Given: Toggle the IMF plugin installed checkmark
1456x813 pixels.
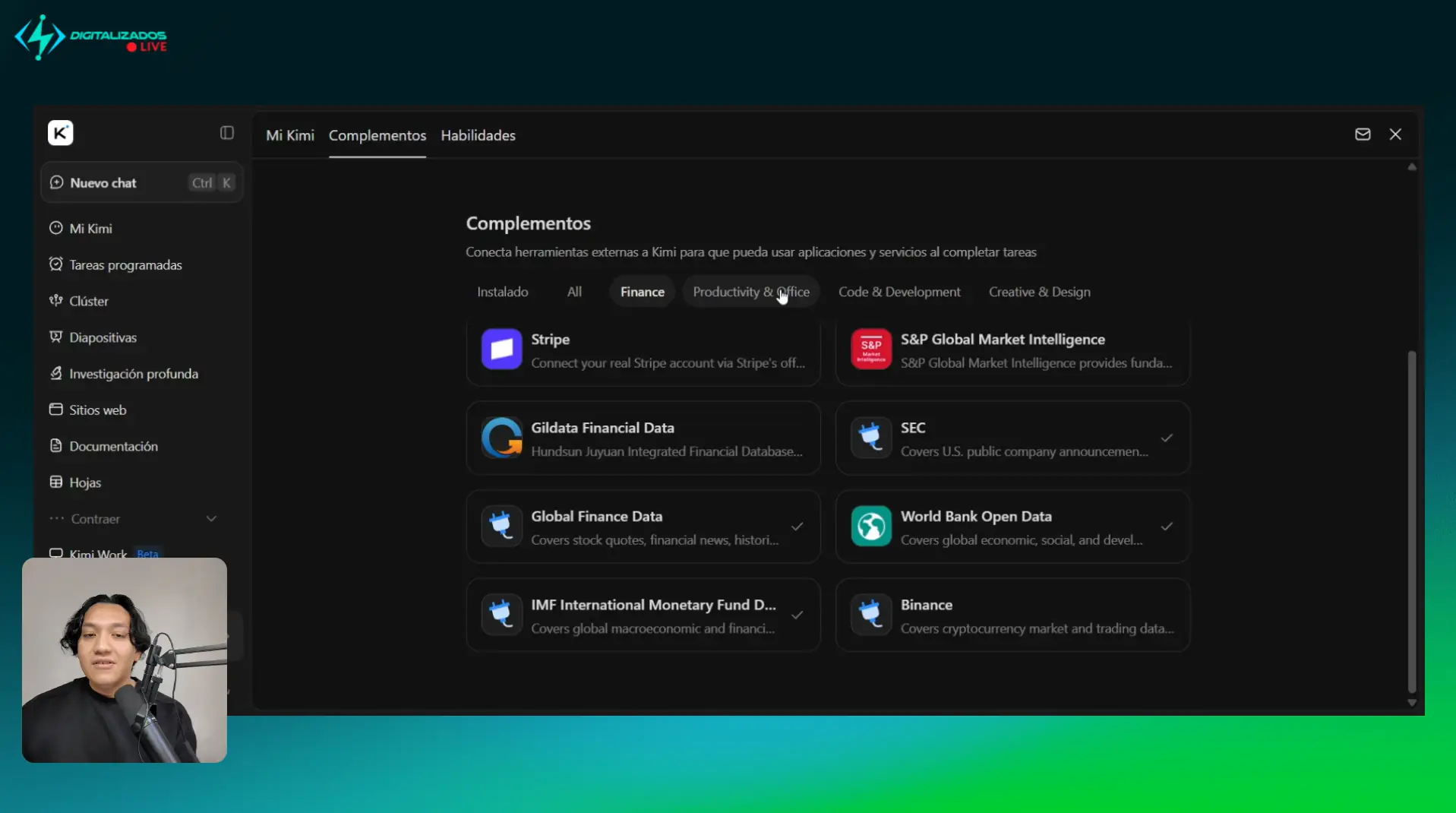Looking at the screenshot, I should pyautogui.click(x=797, y=615).
